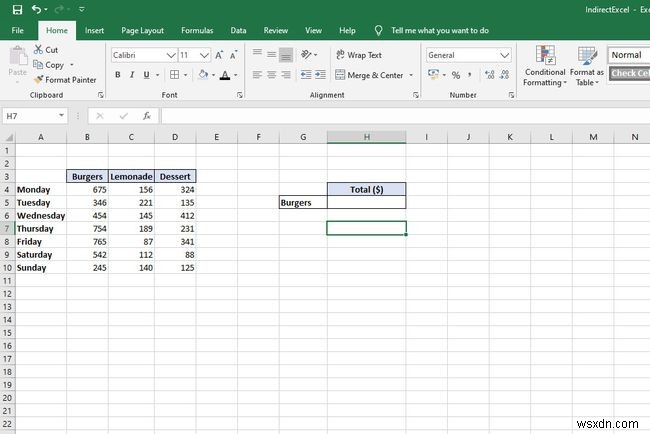Toggle Bold formatting
Screen dimensions: 650x434
(x=118, y=75)
